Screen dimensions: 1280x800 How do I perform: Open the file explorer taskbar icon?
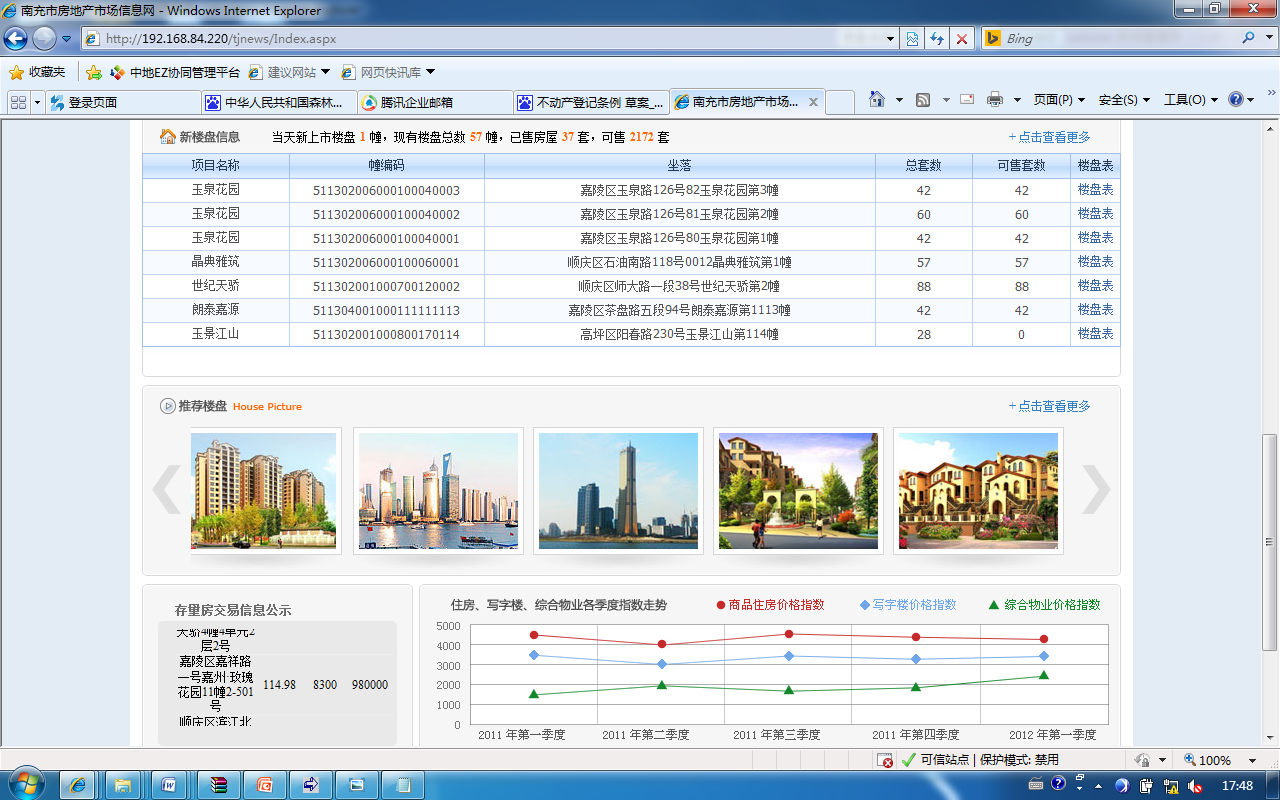coord(124,784)
